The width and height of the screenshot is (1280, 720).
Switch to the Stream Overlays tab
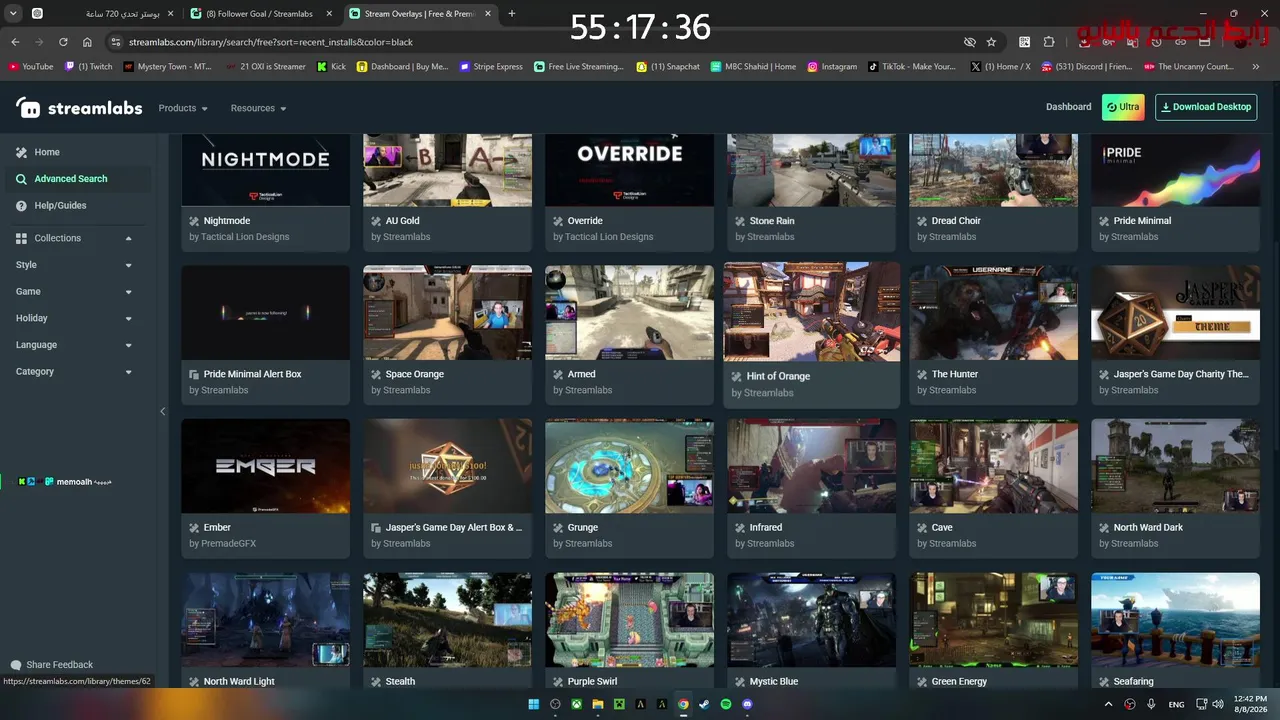click(420, 14)
